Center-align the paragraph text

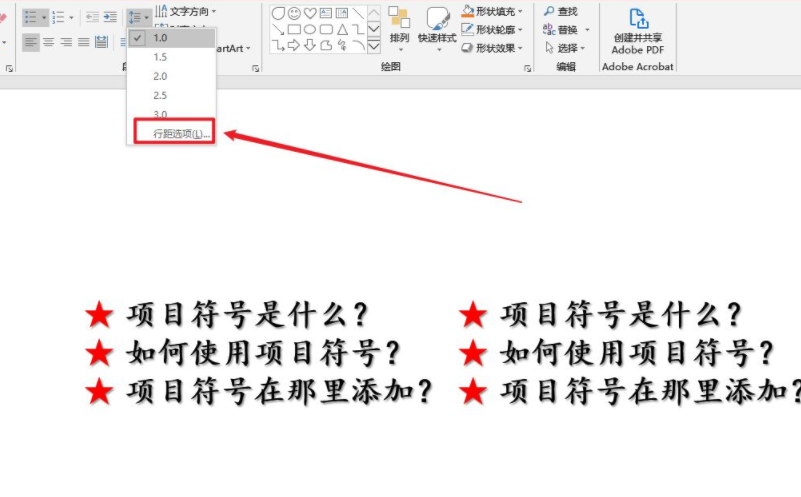(48, 42)
